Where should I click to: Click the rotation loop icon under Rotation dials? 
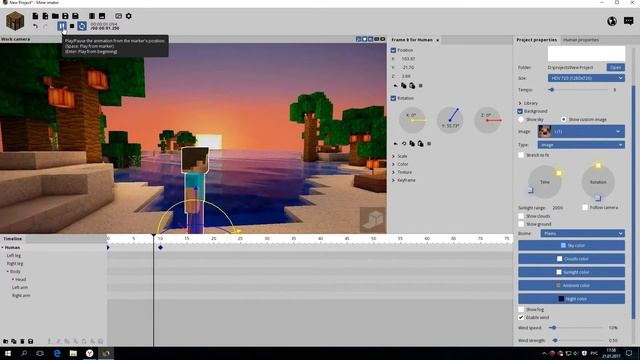pos(404,144)
